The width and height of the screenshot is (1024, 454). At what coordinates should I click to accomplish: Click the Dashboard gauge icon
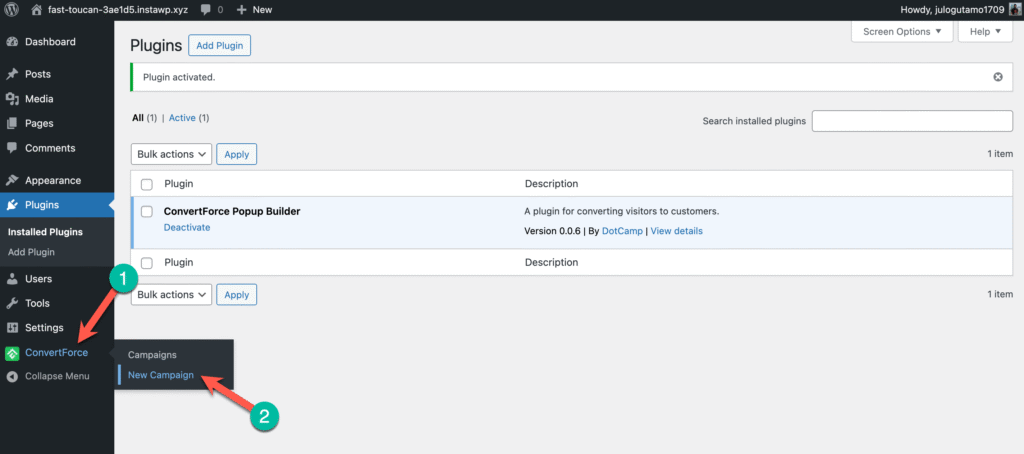pyautogui.click(x=12, y=42)
